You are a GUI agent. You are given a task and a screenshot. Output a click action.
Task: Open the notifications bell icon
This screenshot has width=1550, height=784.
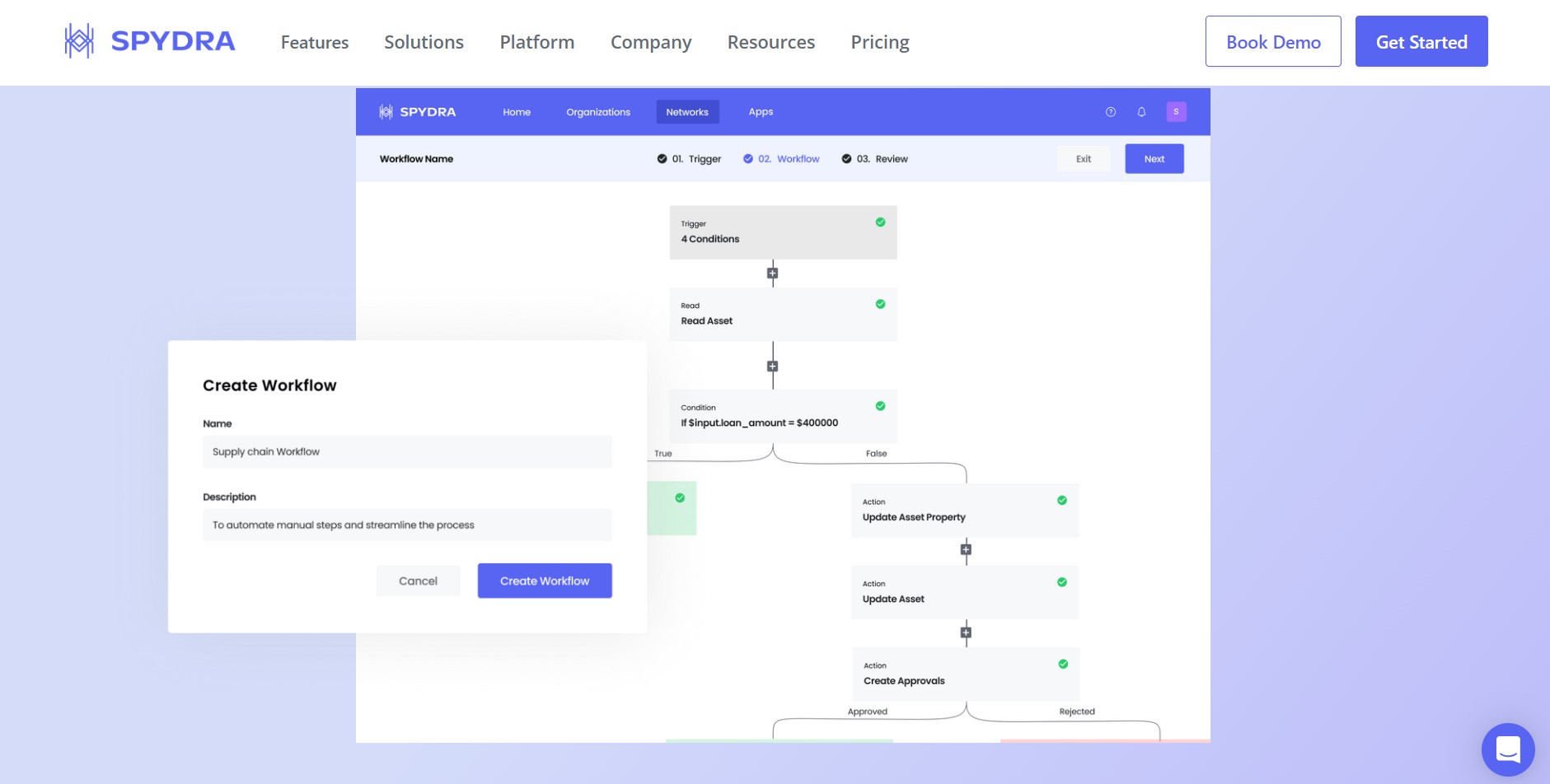(x=1141, y=112)
